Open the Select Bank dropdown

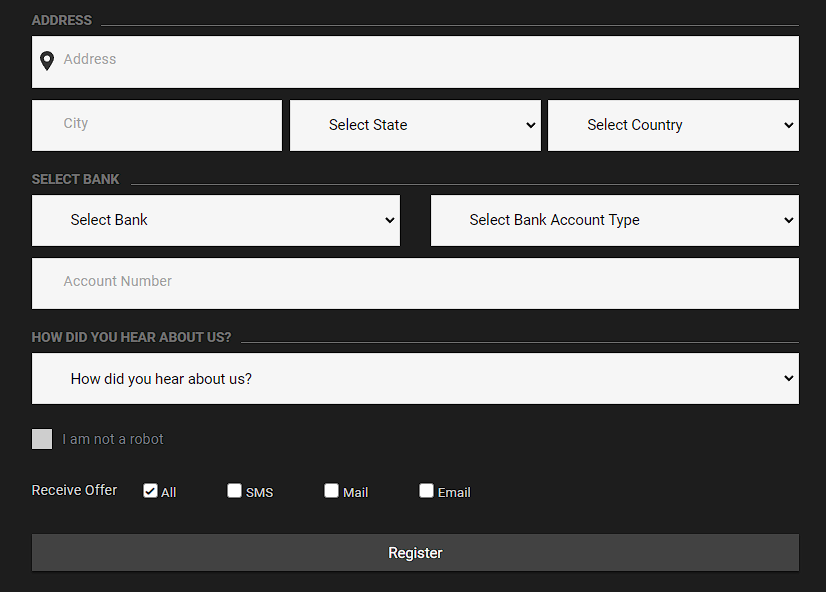(216, 220)
